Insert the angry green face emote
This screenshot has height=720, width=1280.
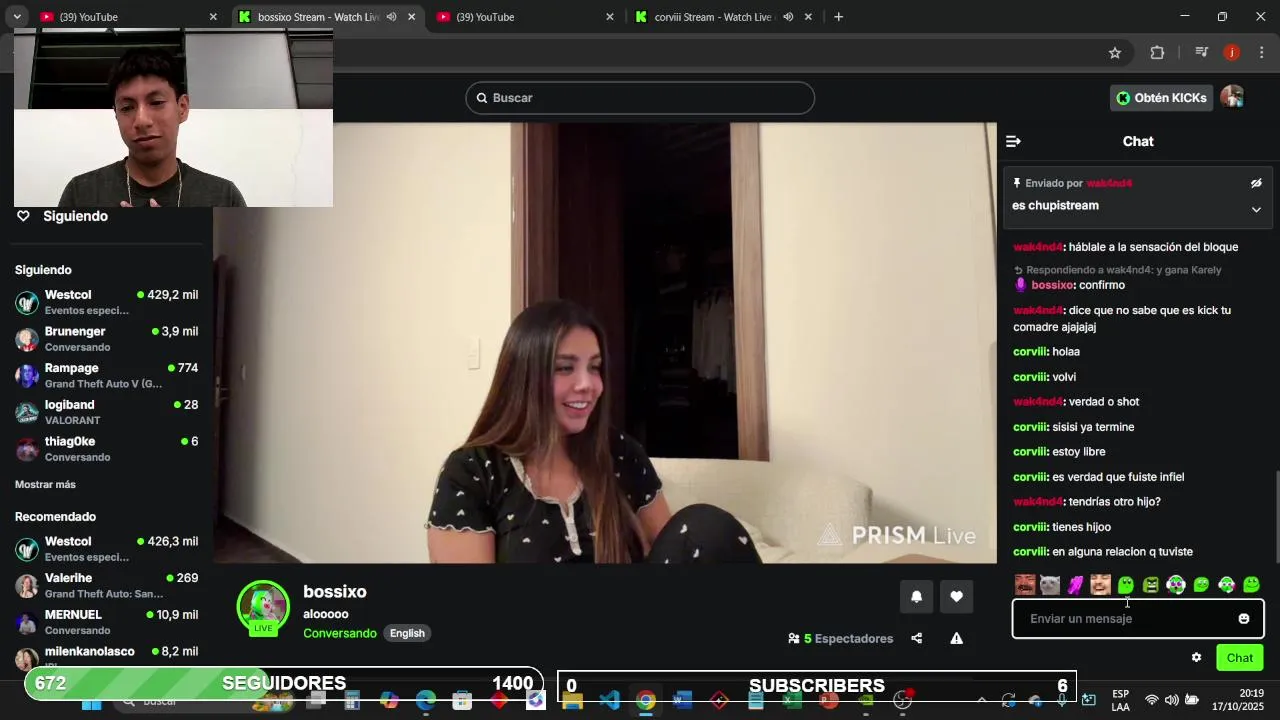click(x=1151, y=585)
